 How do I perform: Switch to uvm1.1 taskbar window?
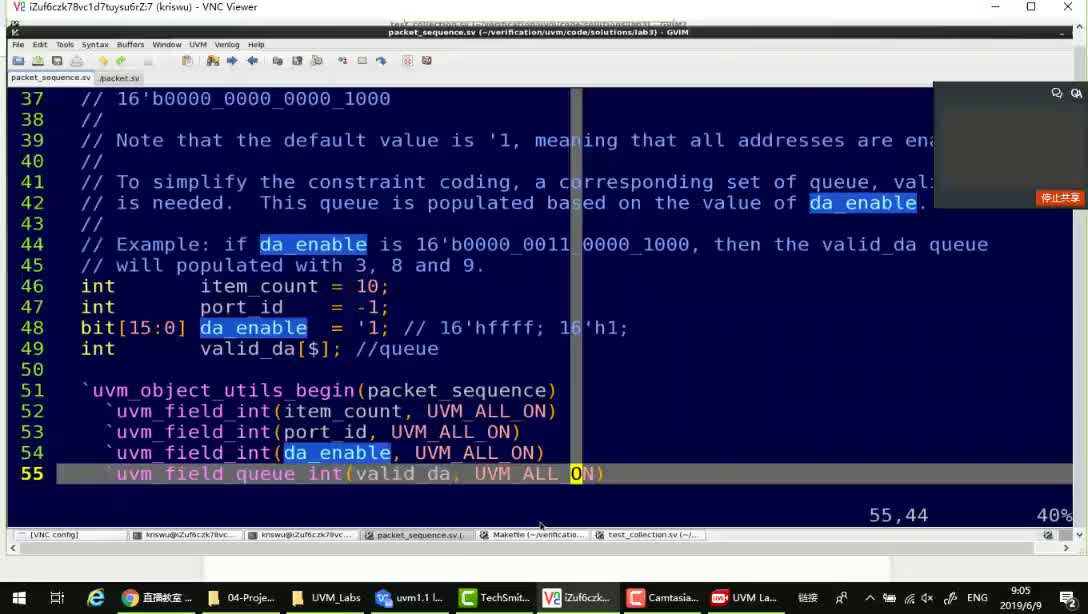click(409, 597)
